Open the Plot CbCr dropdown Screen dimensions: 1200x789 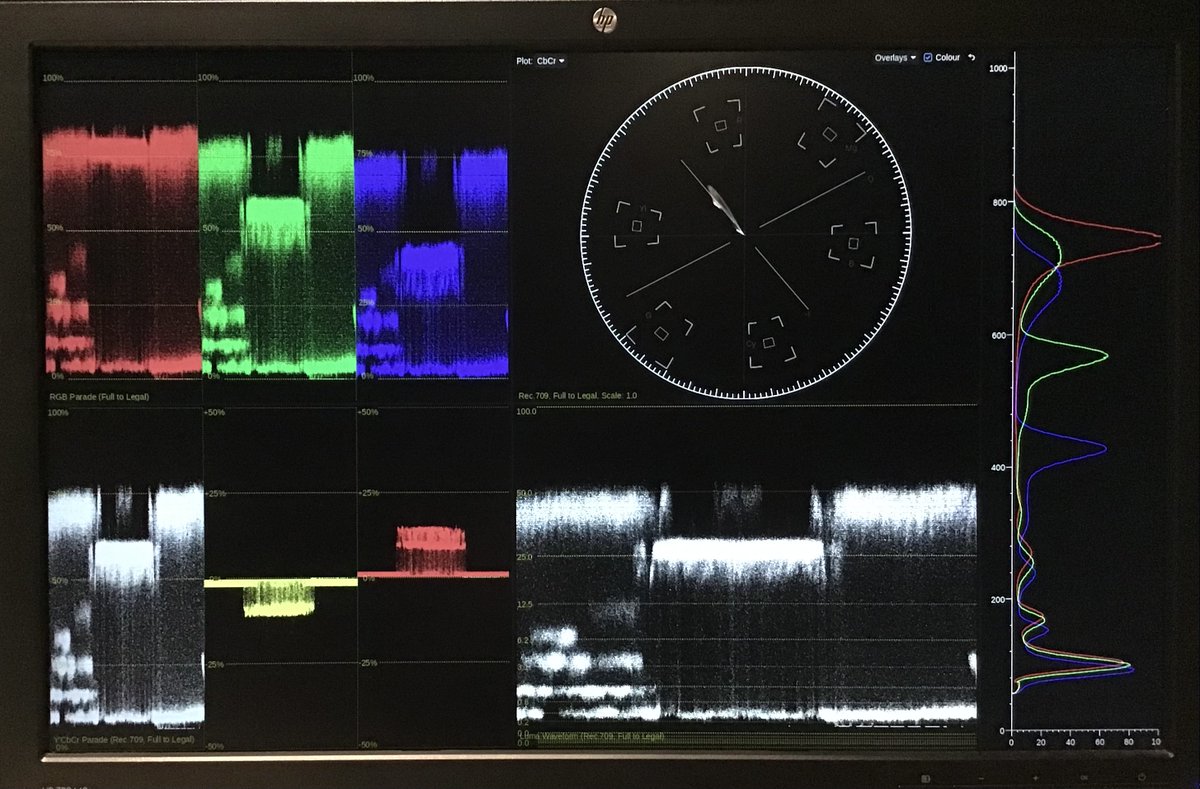pos(550,61)
